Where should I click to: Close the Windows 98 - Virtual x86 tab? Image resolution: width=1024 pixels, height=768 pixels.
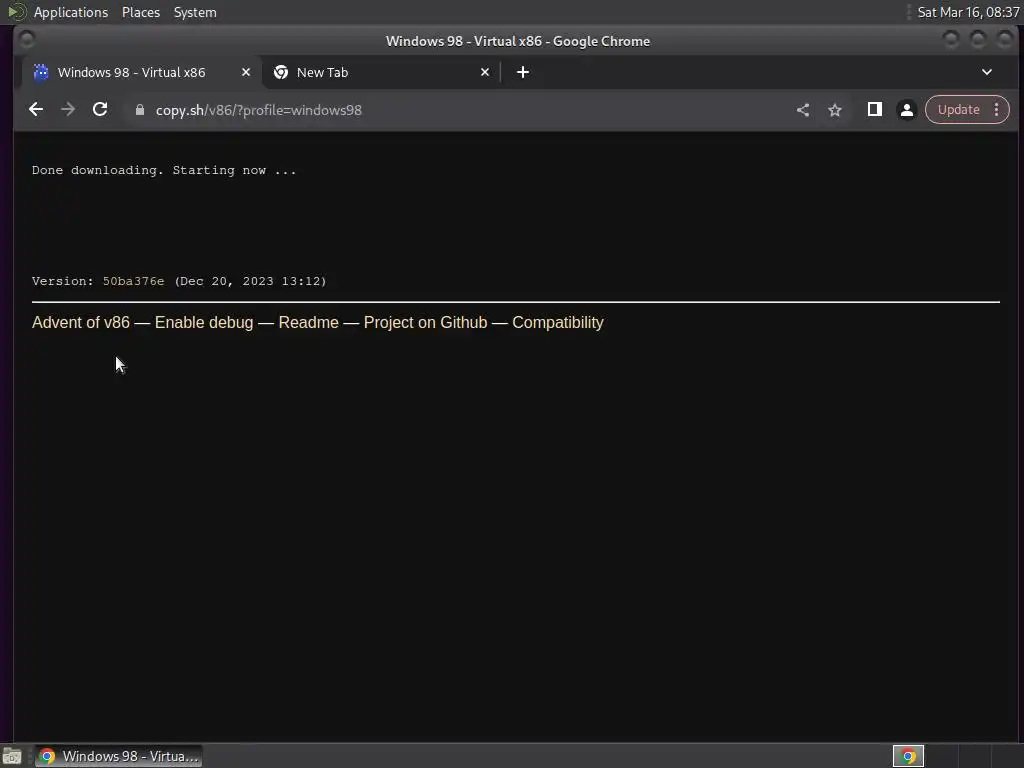[246, 72]
